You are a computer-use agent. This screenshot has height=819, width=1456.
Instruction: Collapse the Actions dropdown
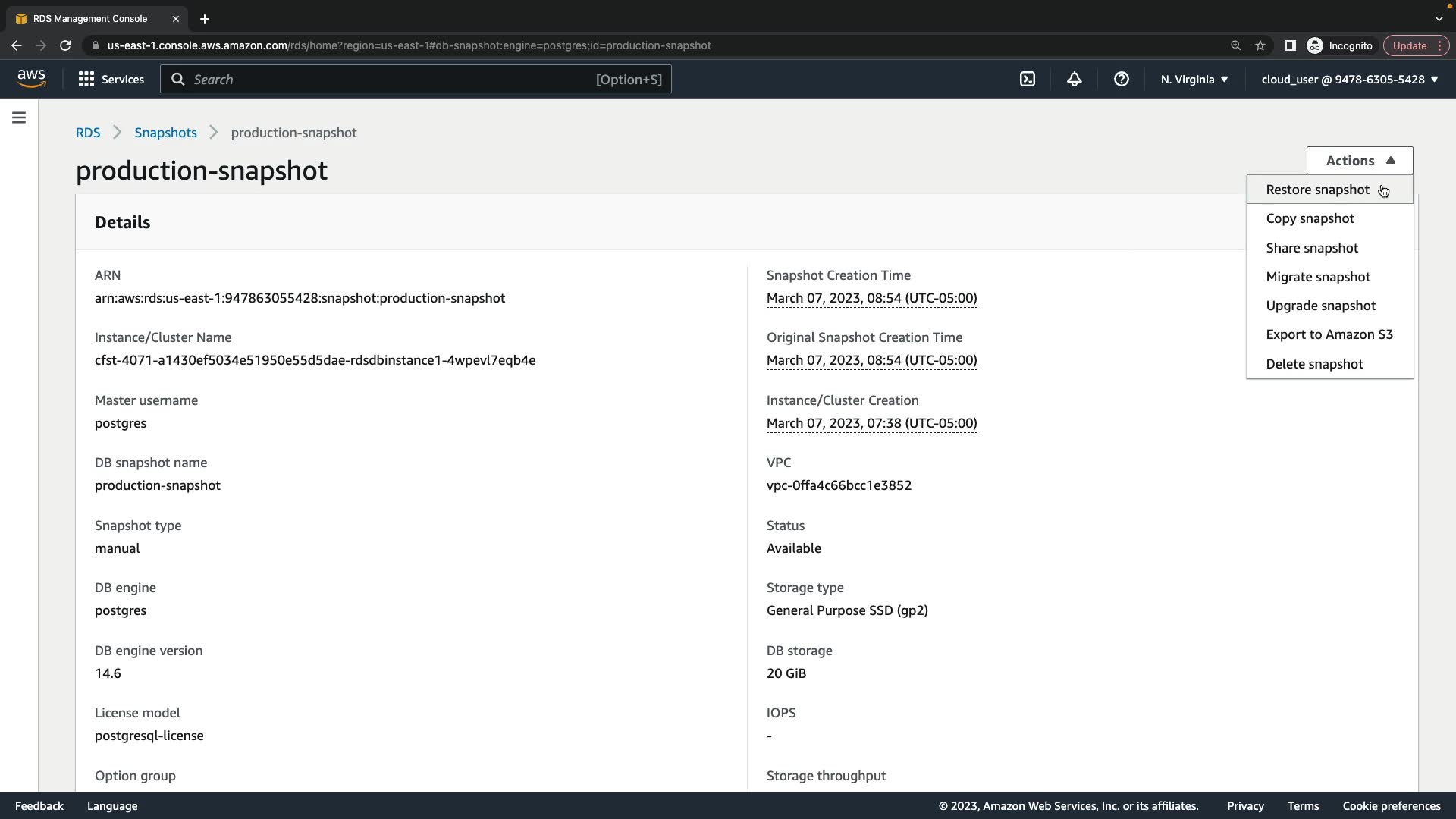click(1359, 160)
